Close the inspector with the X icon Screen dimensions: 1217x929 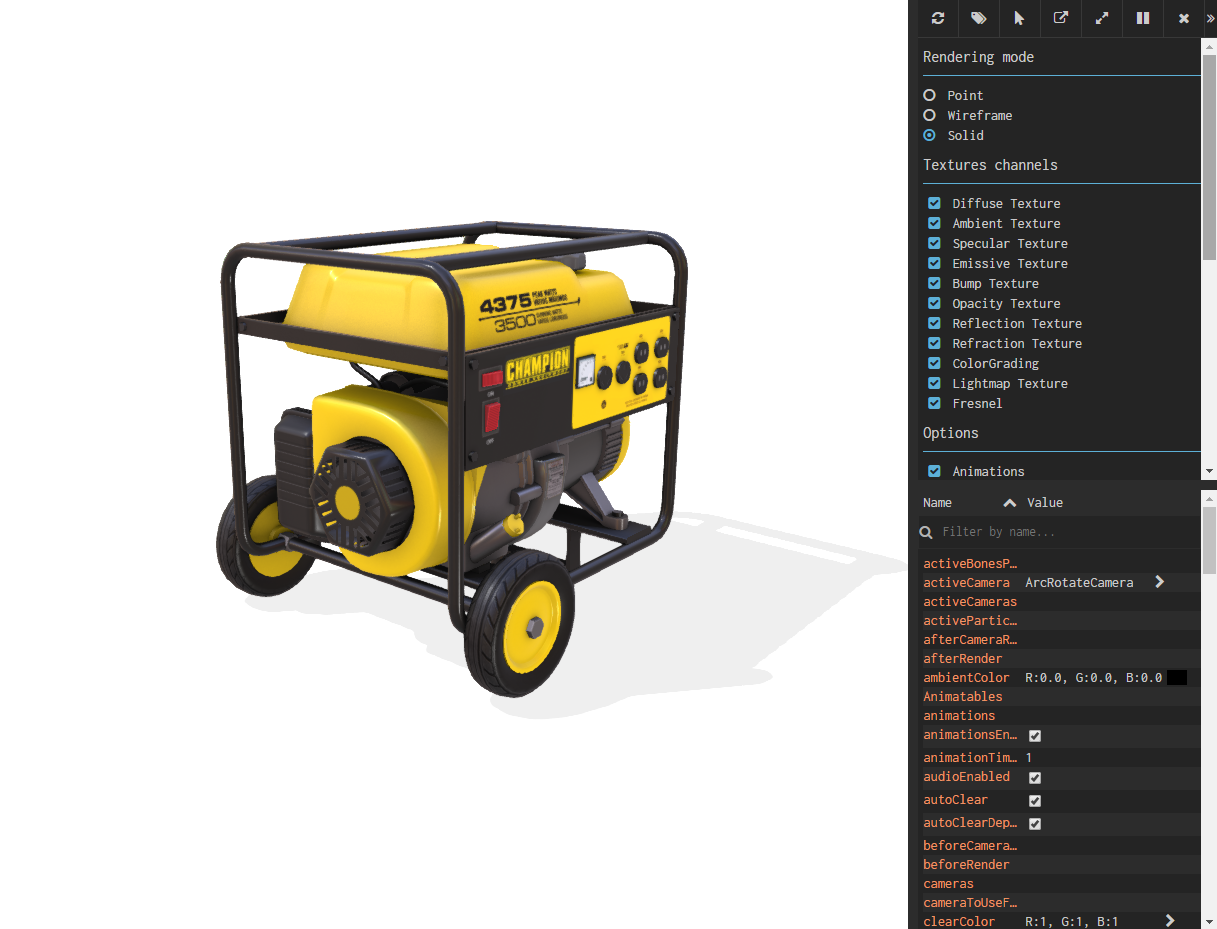(1184, 18)
